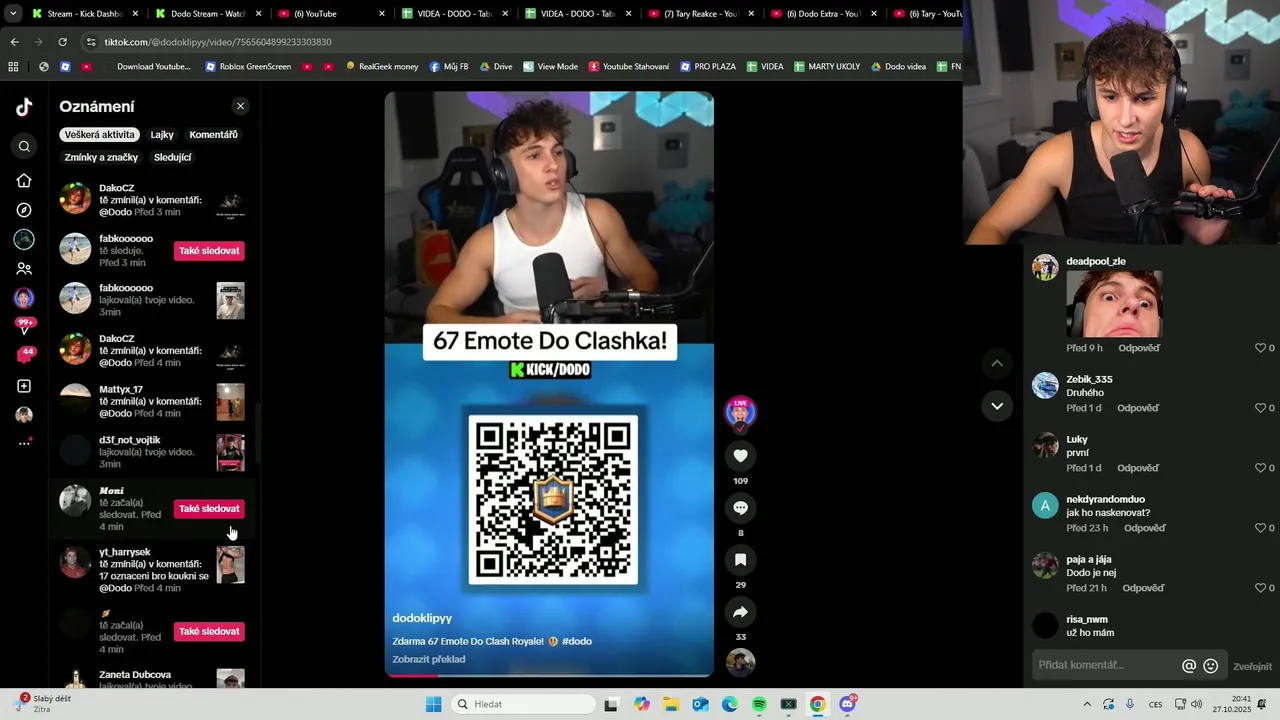Open the browser apps grid icon
The height and width of the screenshot is (720, 1280).
click(x=13, y=67)
